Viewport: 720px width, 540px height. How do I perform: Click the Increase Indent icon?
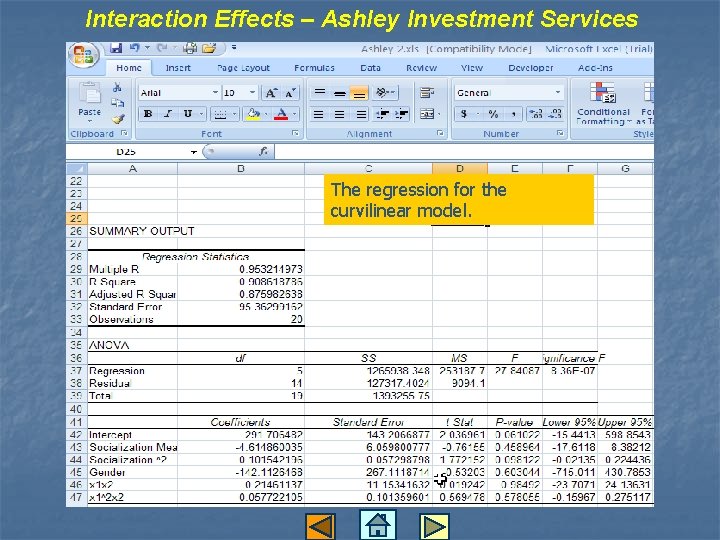tap(402, 114)
